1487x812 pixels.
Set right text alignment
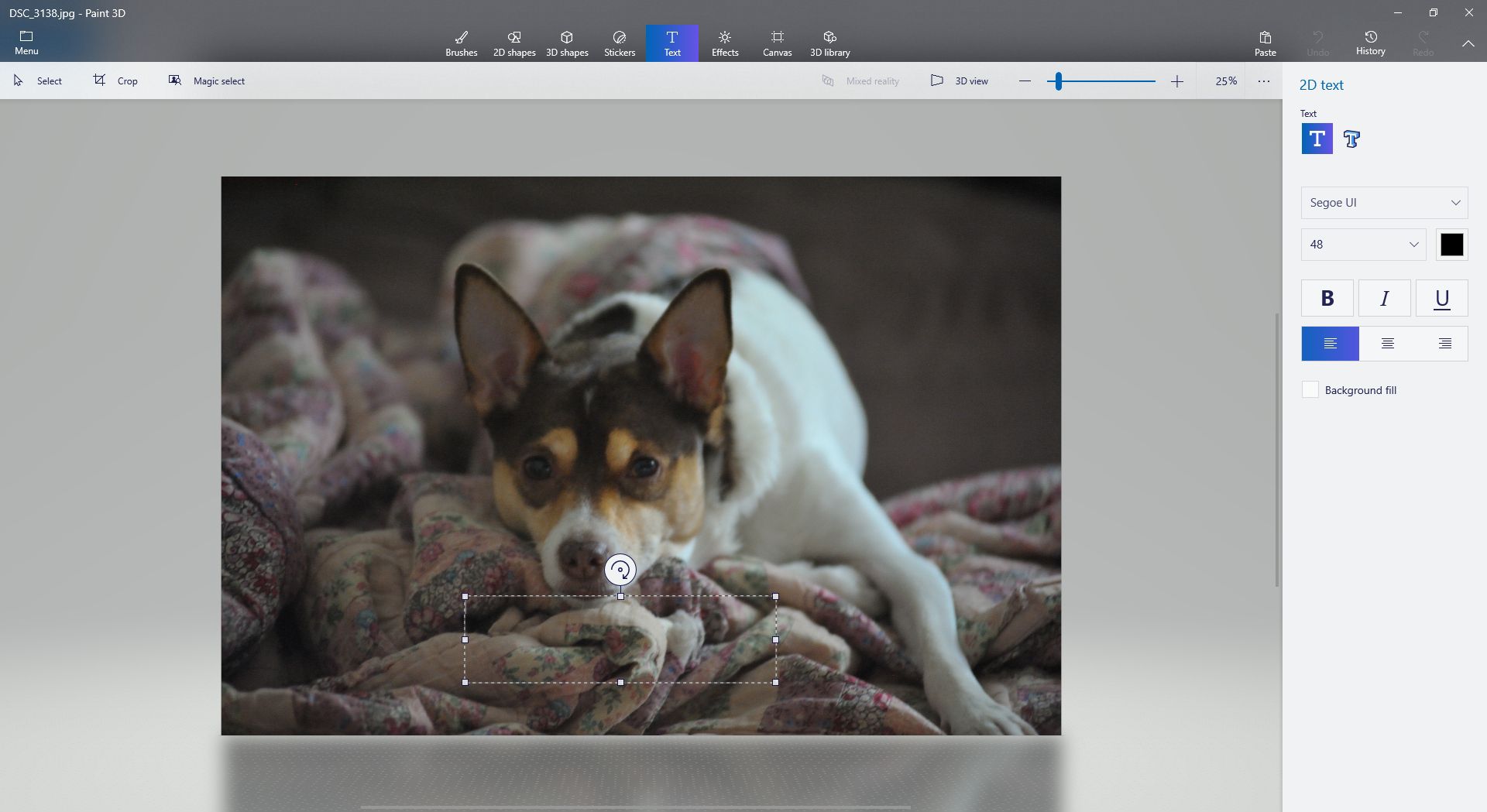click(1444, 344)
